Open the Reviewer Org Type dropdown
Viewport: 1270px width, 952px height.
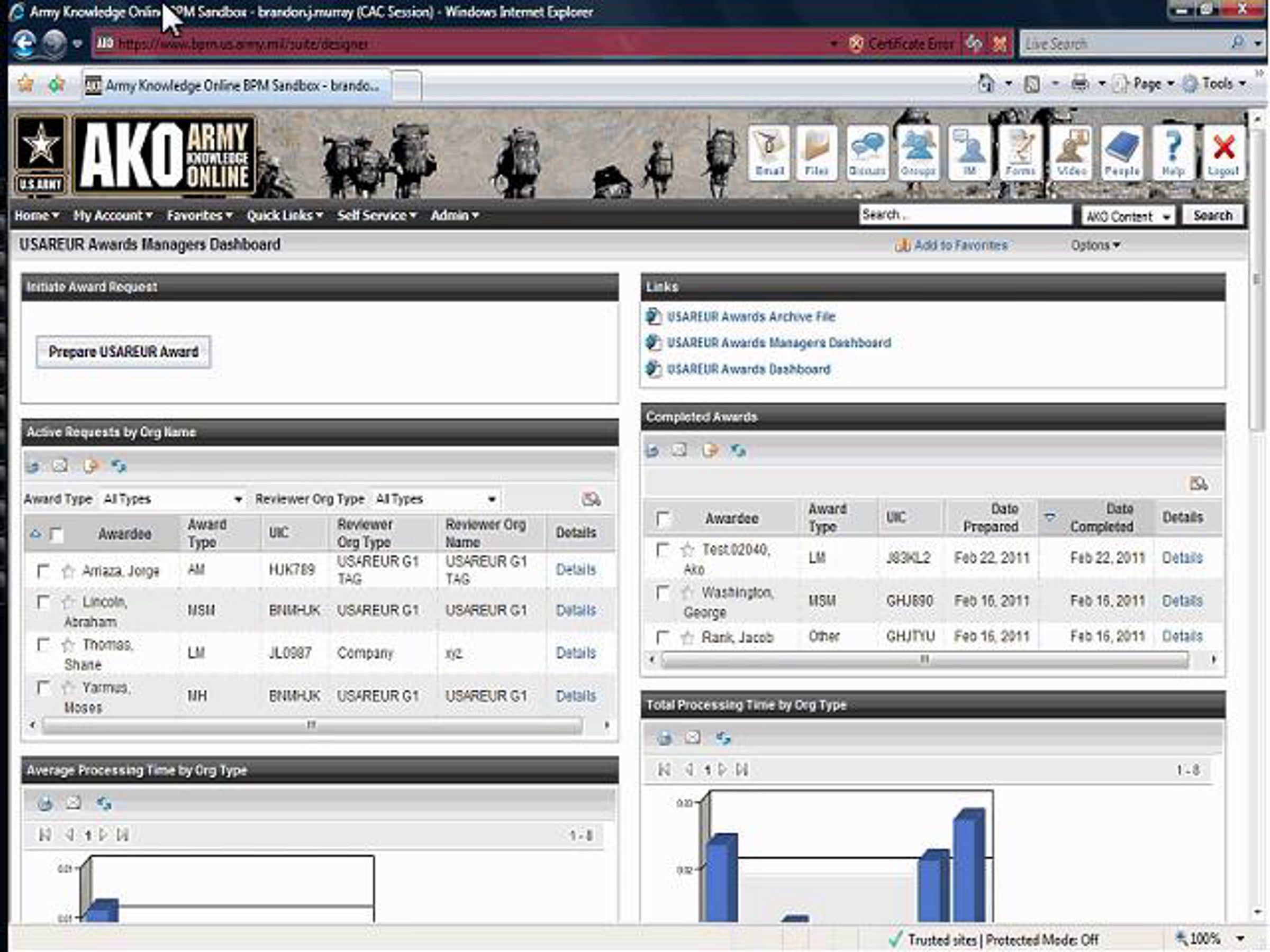492,499
